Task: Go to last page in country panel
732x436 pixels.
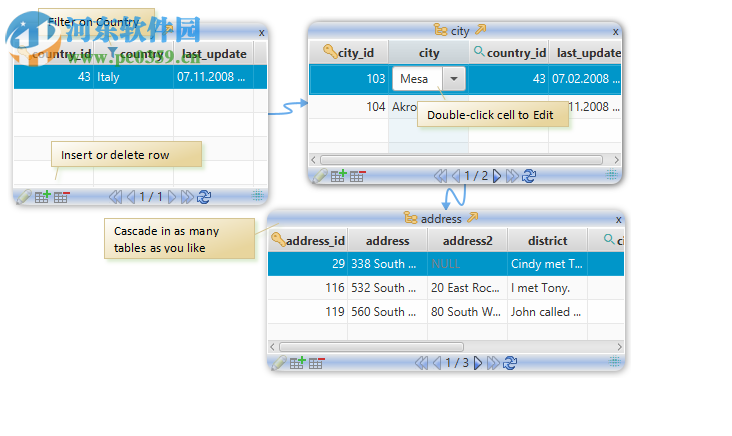Action: 187,197
